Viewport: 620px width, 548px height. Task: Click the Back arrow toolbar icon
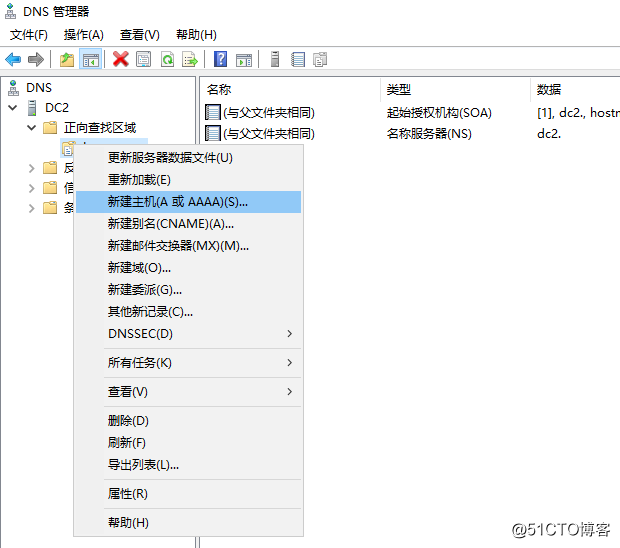pos(13,60)
